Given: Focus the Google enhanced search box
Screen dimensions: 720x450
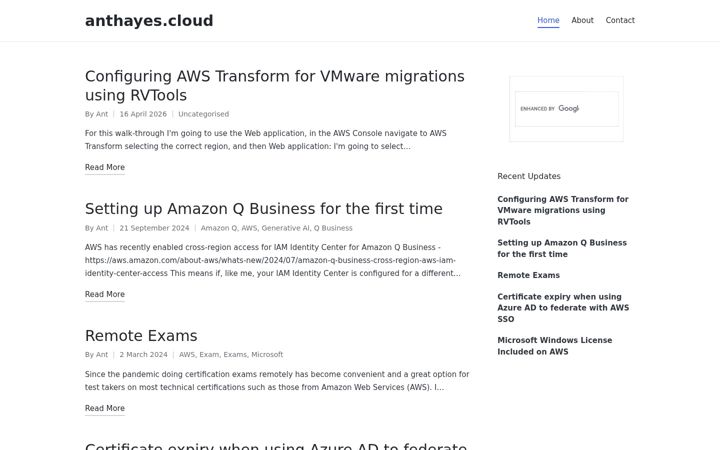Looking at the screenshot, I should [x=567, y=109].
